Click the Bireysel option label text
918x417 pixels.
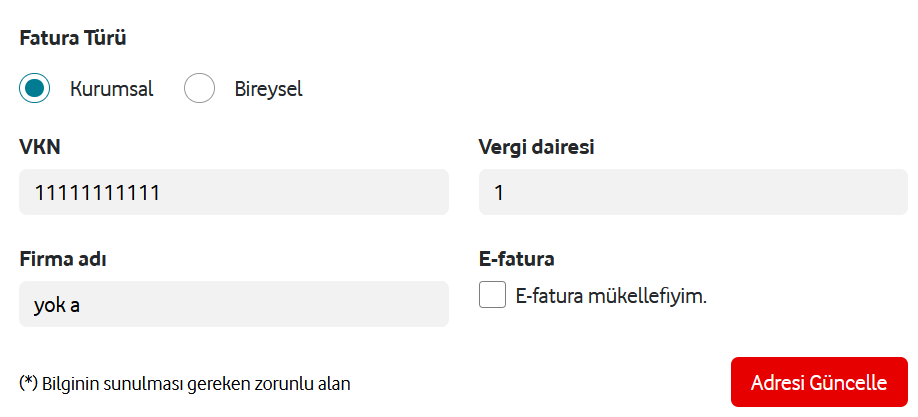pos(268,89)
